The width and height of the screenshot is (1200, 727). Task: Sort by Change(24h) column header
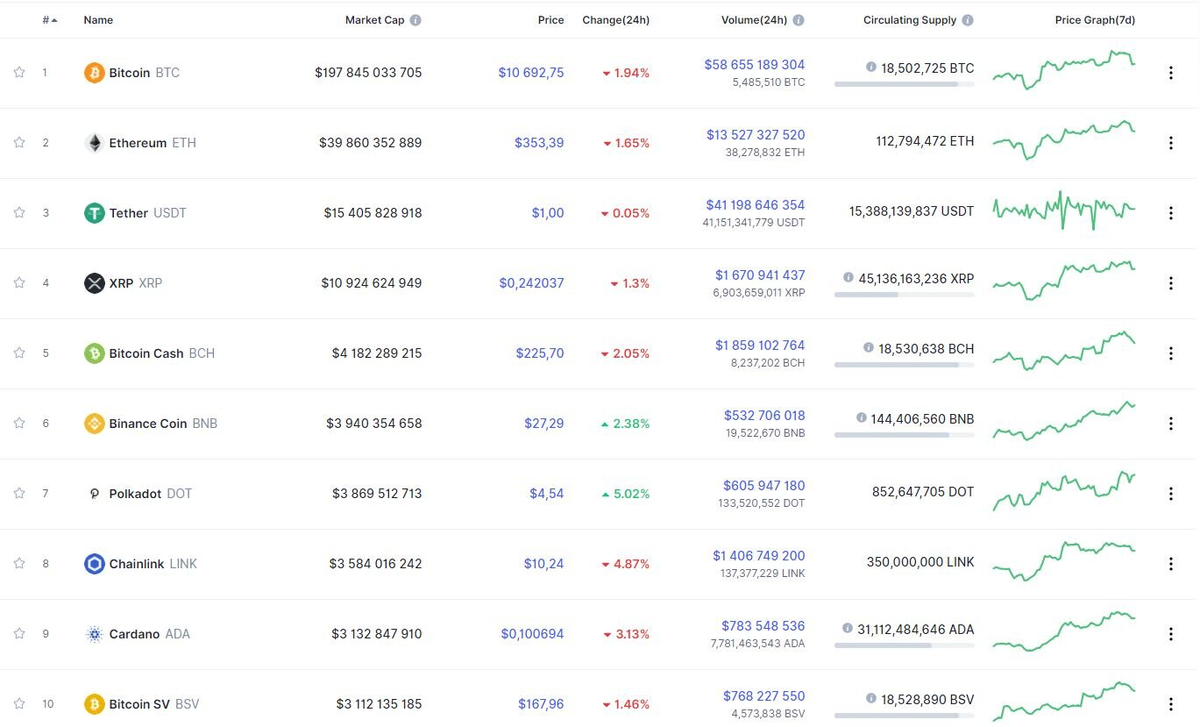coord(616,20)
